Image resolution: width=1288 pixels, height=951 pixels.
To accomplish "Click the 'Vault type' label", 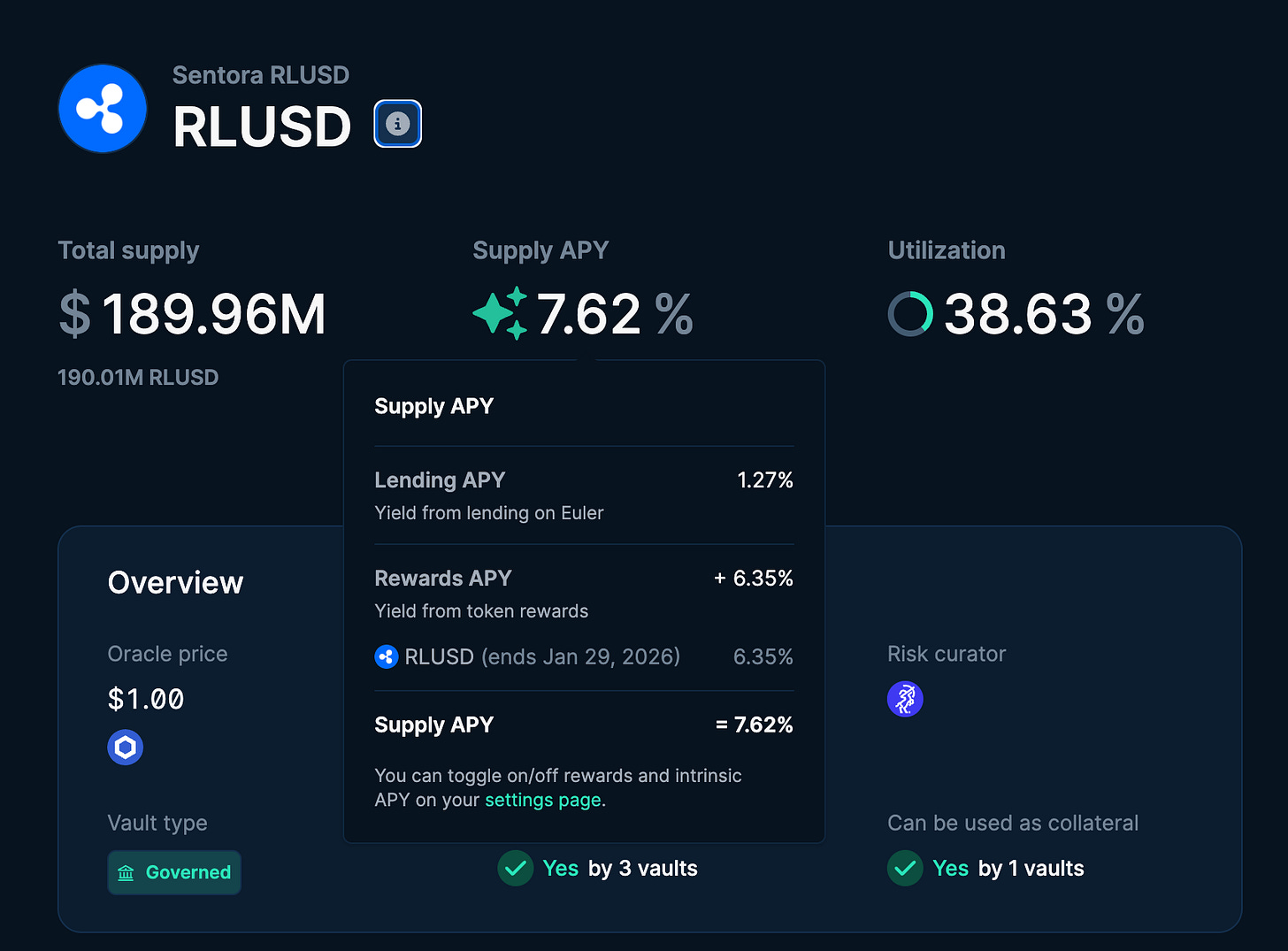I will 157,823.
